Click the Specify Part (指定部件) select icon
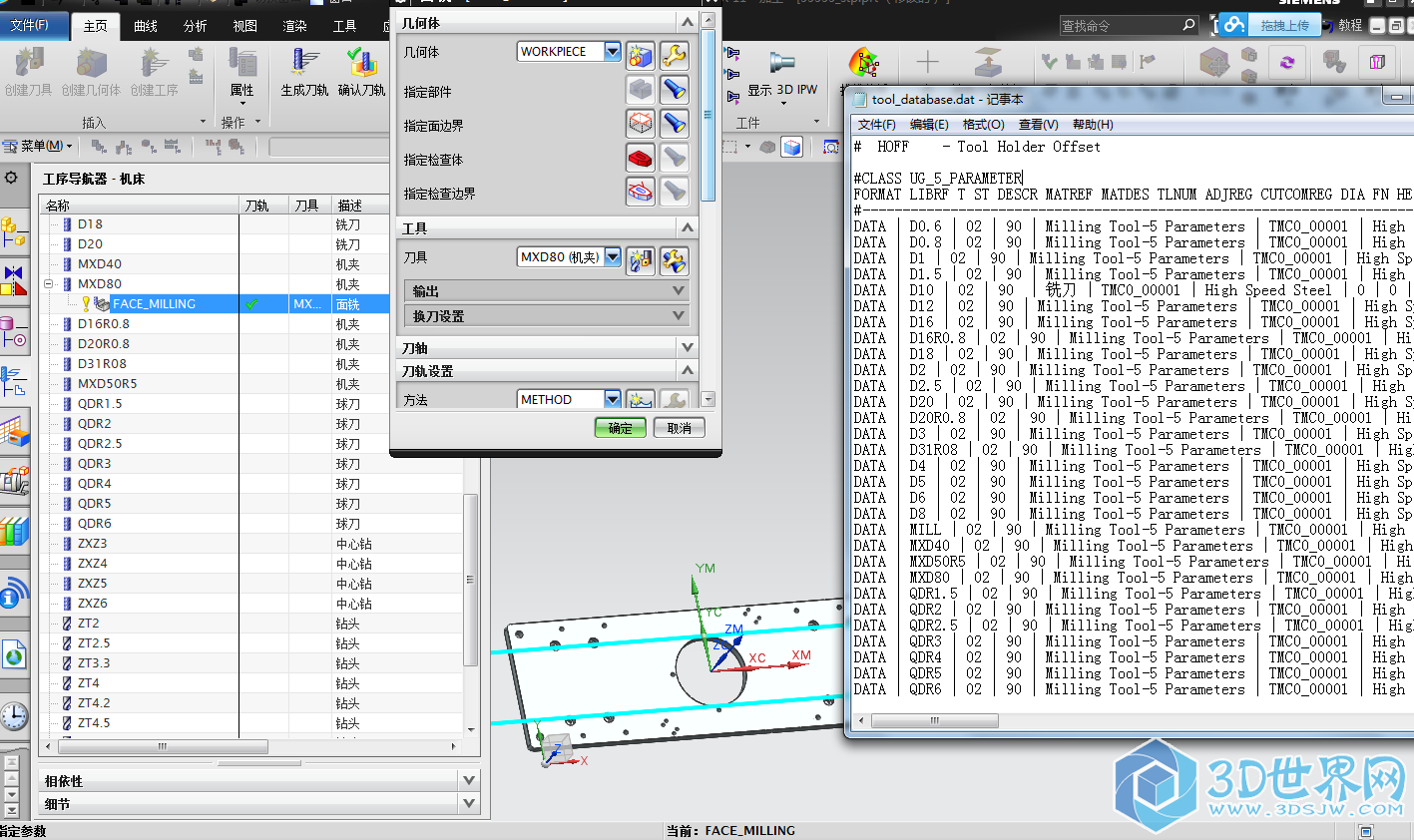1414x840 pixels. (x=641, y=90)
